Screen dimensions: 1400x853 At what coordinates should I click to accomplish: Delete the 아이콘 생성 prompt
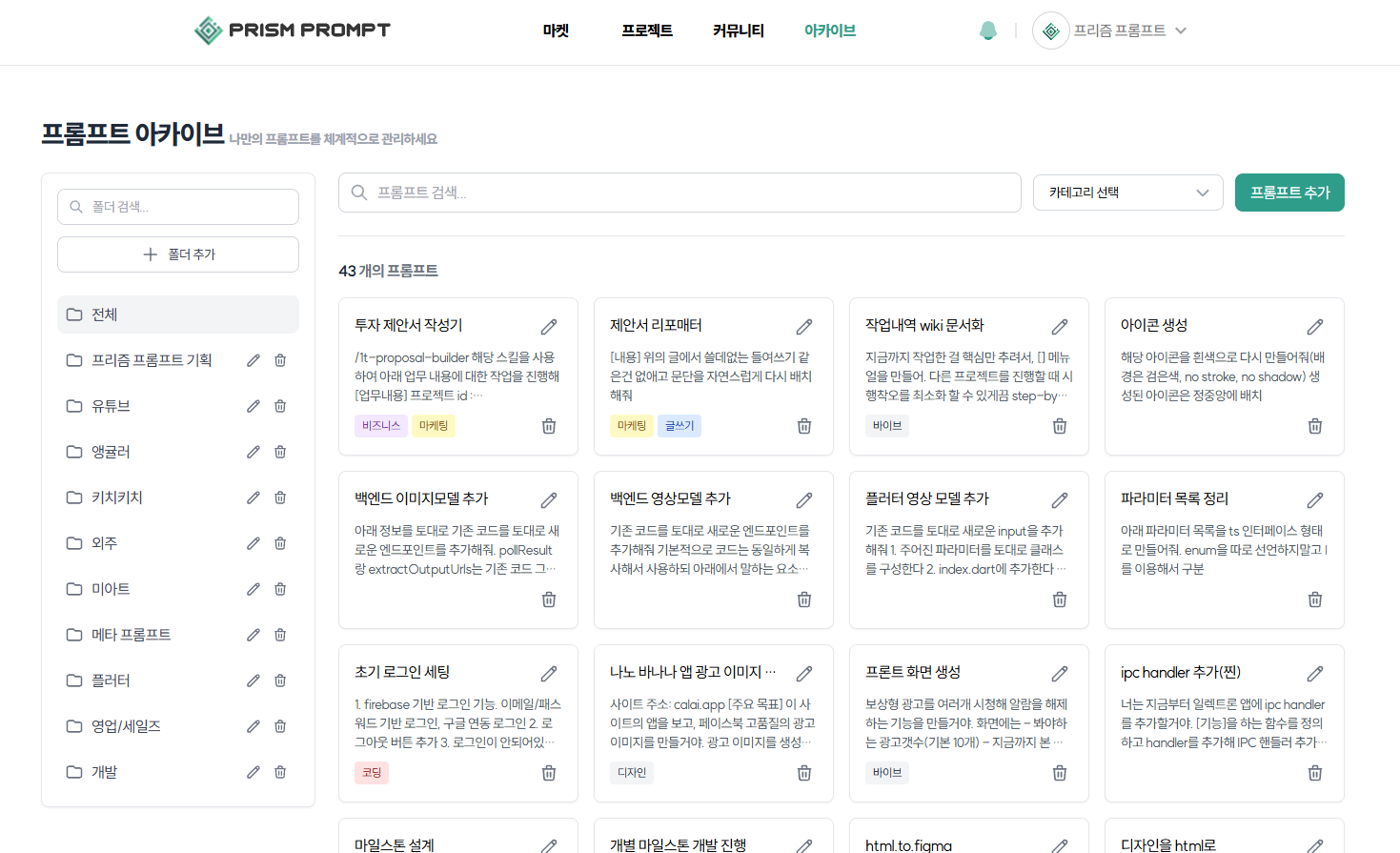tap(1315, 426)
